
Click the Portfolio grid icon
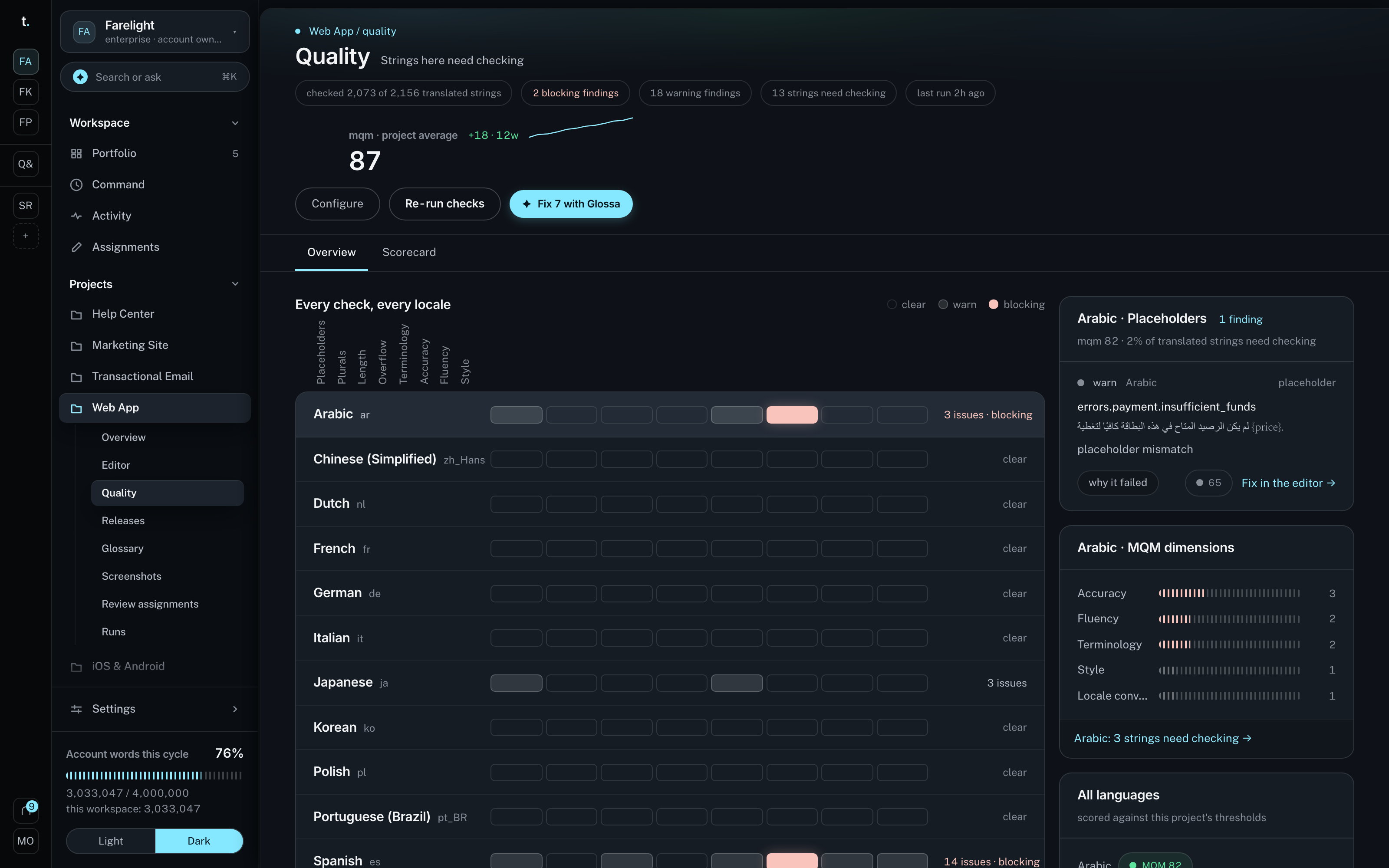pos(76,154)
